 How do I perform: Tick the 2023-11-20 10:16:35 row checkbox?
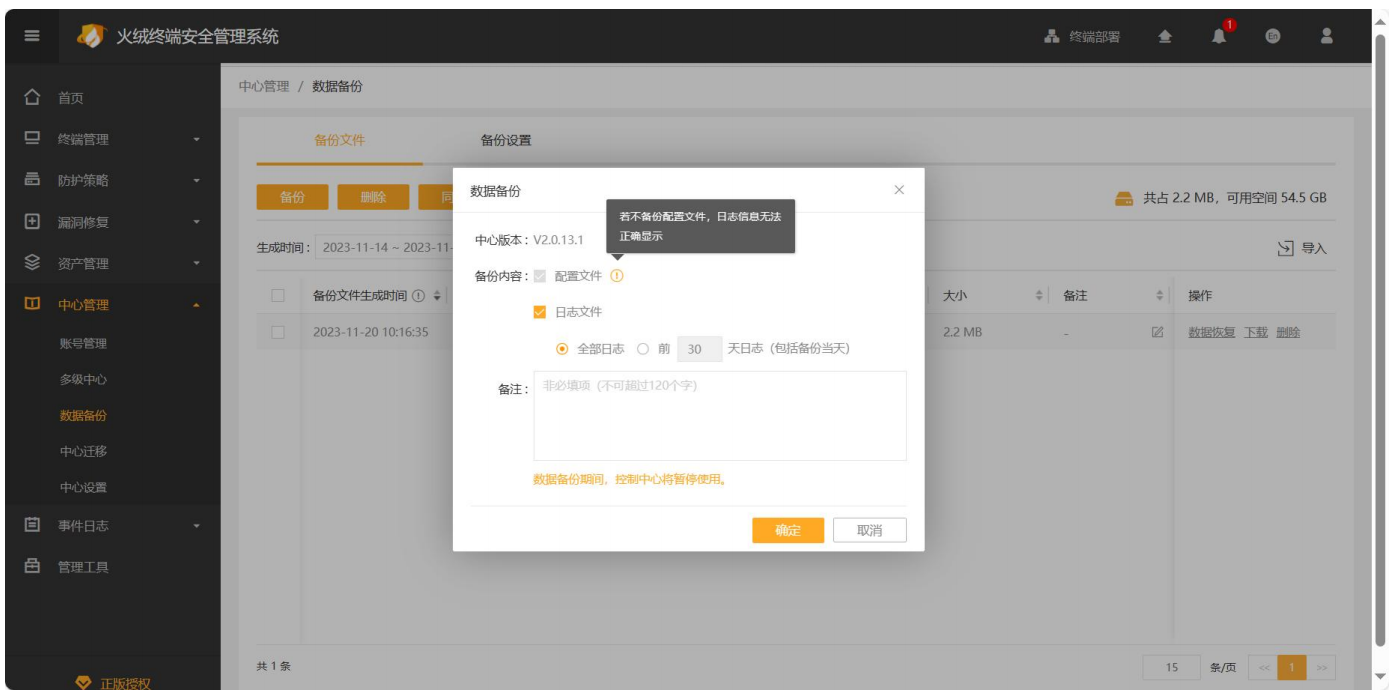pos(279,332)
